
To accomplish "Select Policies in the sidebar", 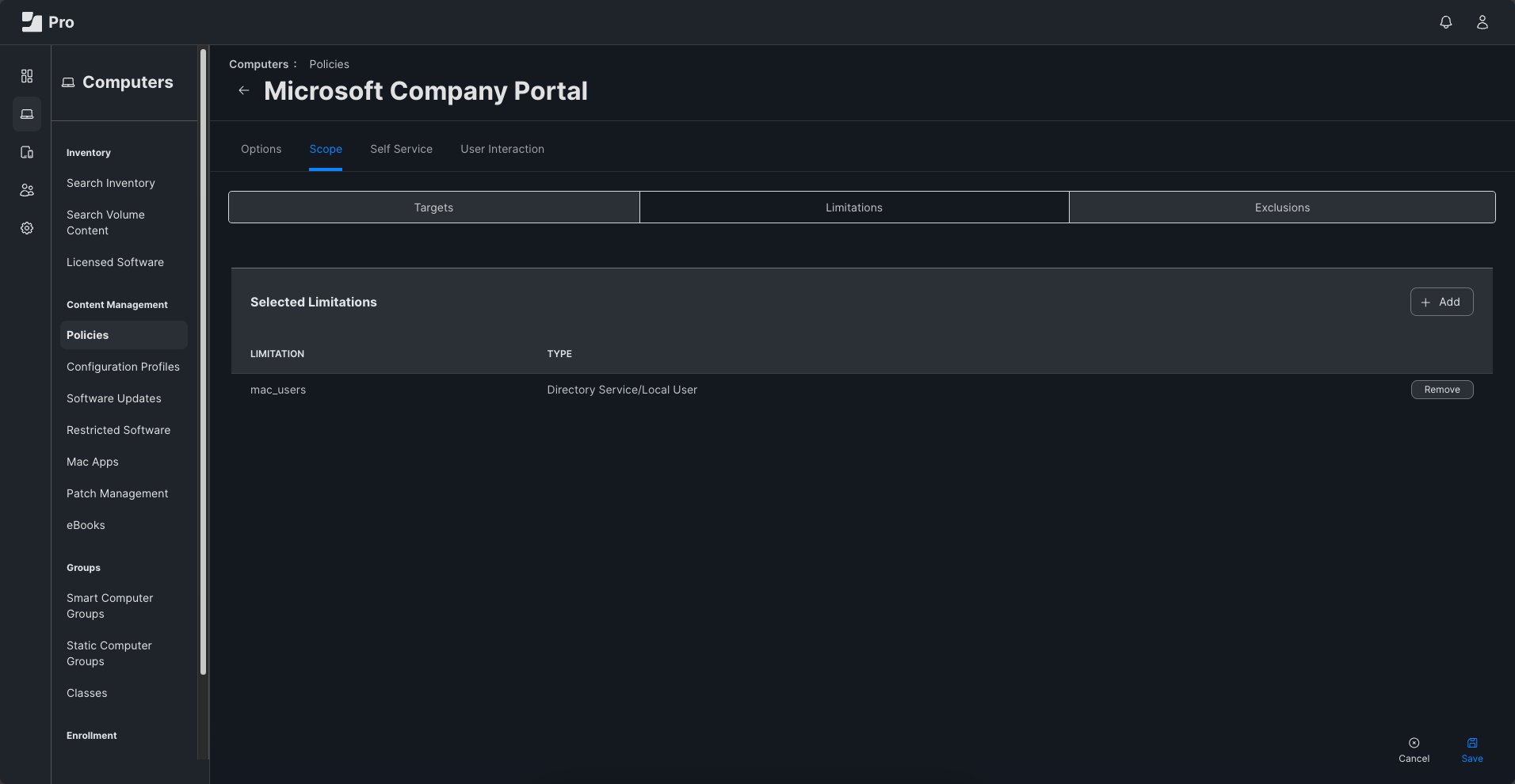I will 124,335.
